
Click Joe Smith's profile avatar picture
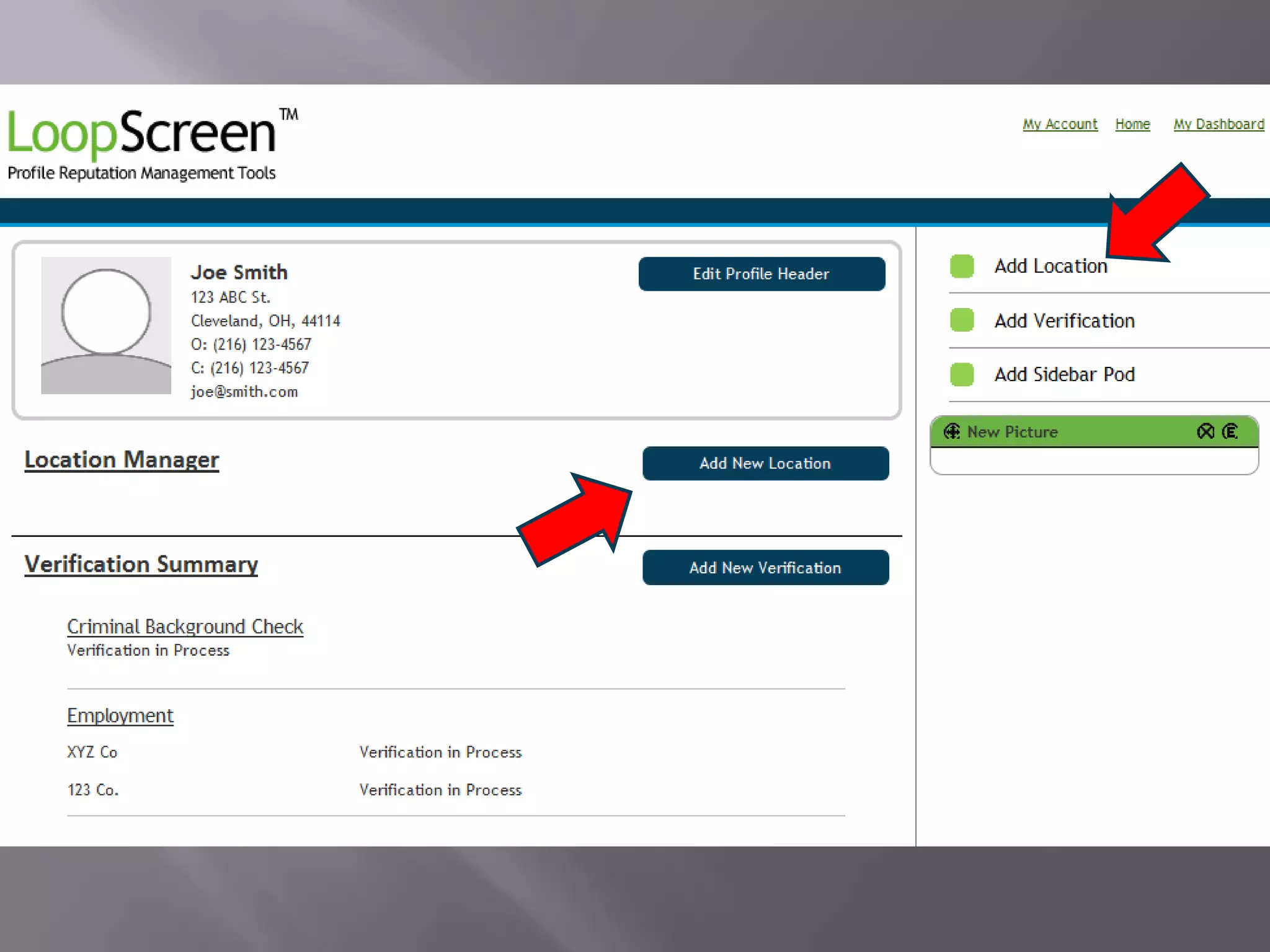[x=106, y=325]
